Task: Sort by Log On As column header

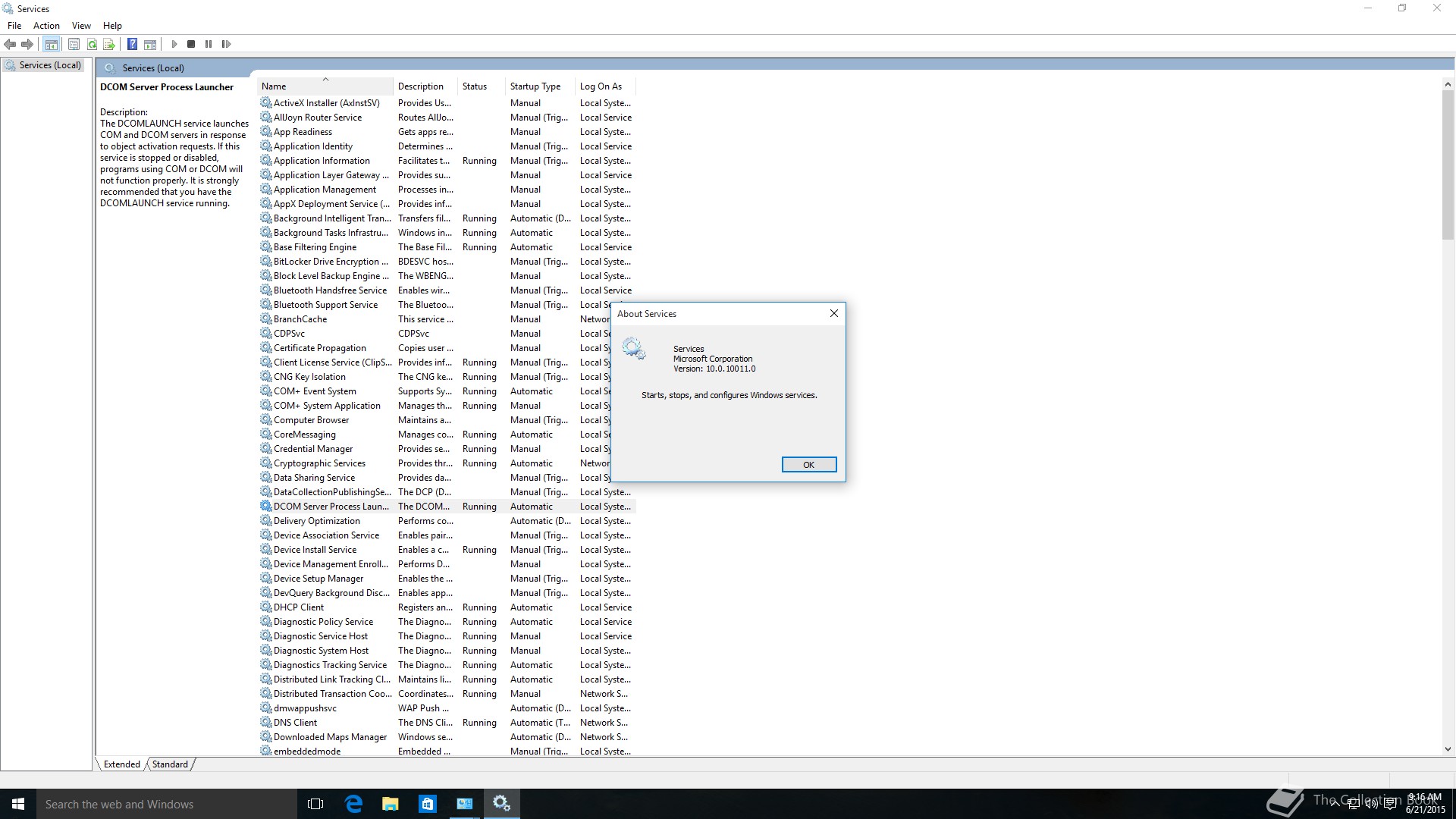Action: coord(605,86)
